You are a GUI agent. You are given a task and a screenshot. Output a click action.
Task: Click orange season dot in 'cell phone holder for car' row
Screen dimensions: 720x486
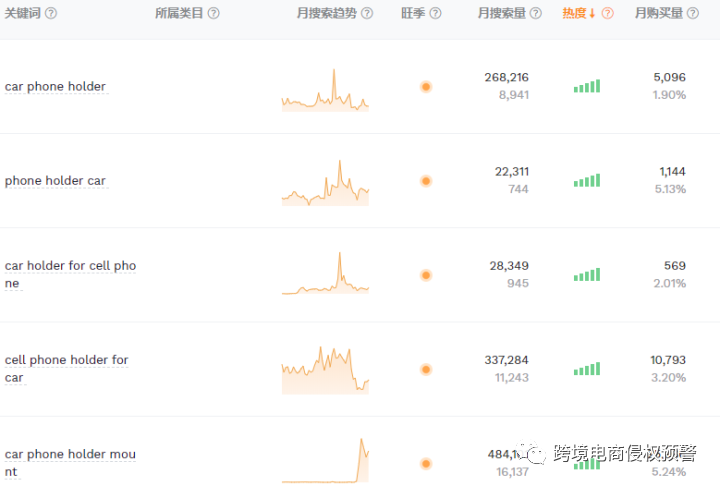[x=426, y=369]
